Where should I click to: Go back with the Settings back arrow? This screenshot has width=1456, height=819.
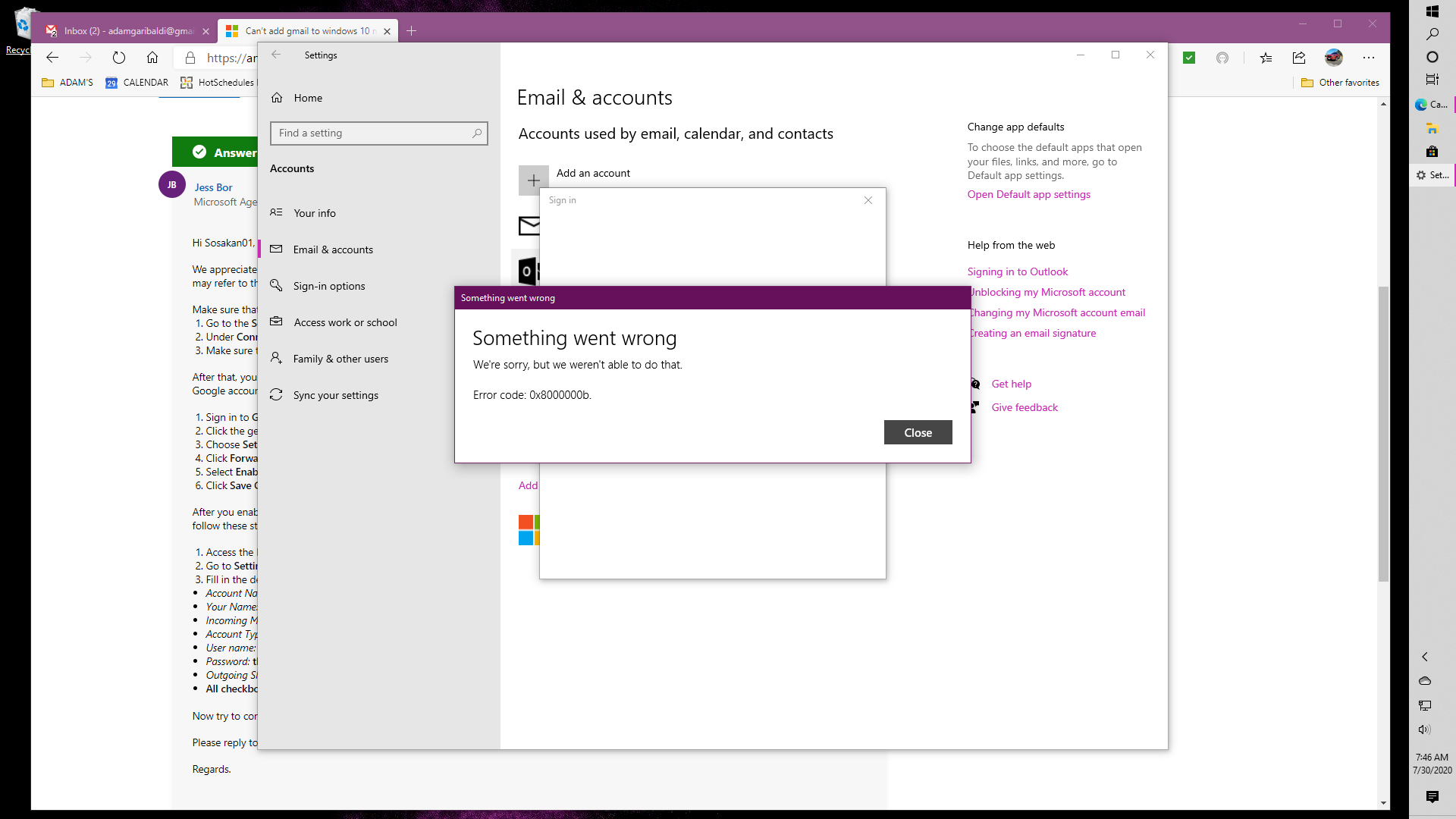276,55
